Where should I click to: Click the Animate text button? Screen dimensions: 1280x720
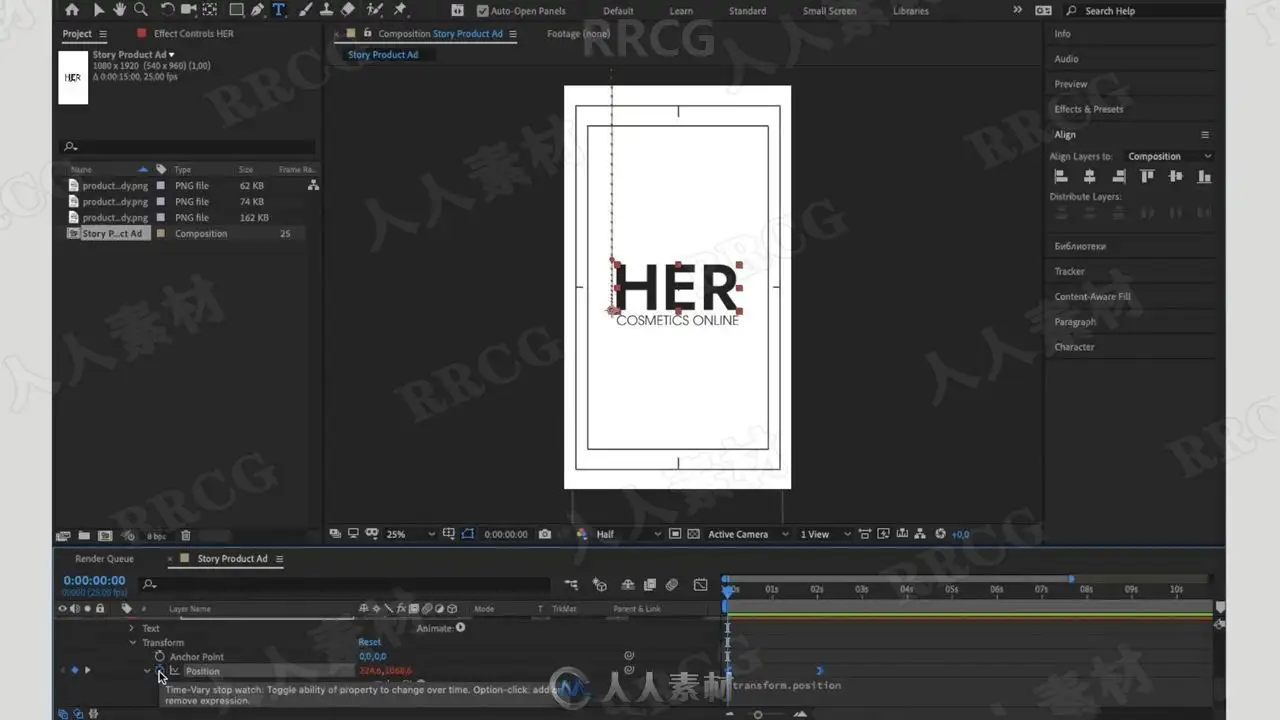[441, 628]
